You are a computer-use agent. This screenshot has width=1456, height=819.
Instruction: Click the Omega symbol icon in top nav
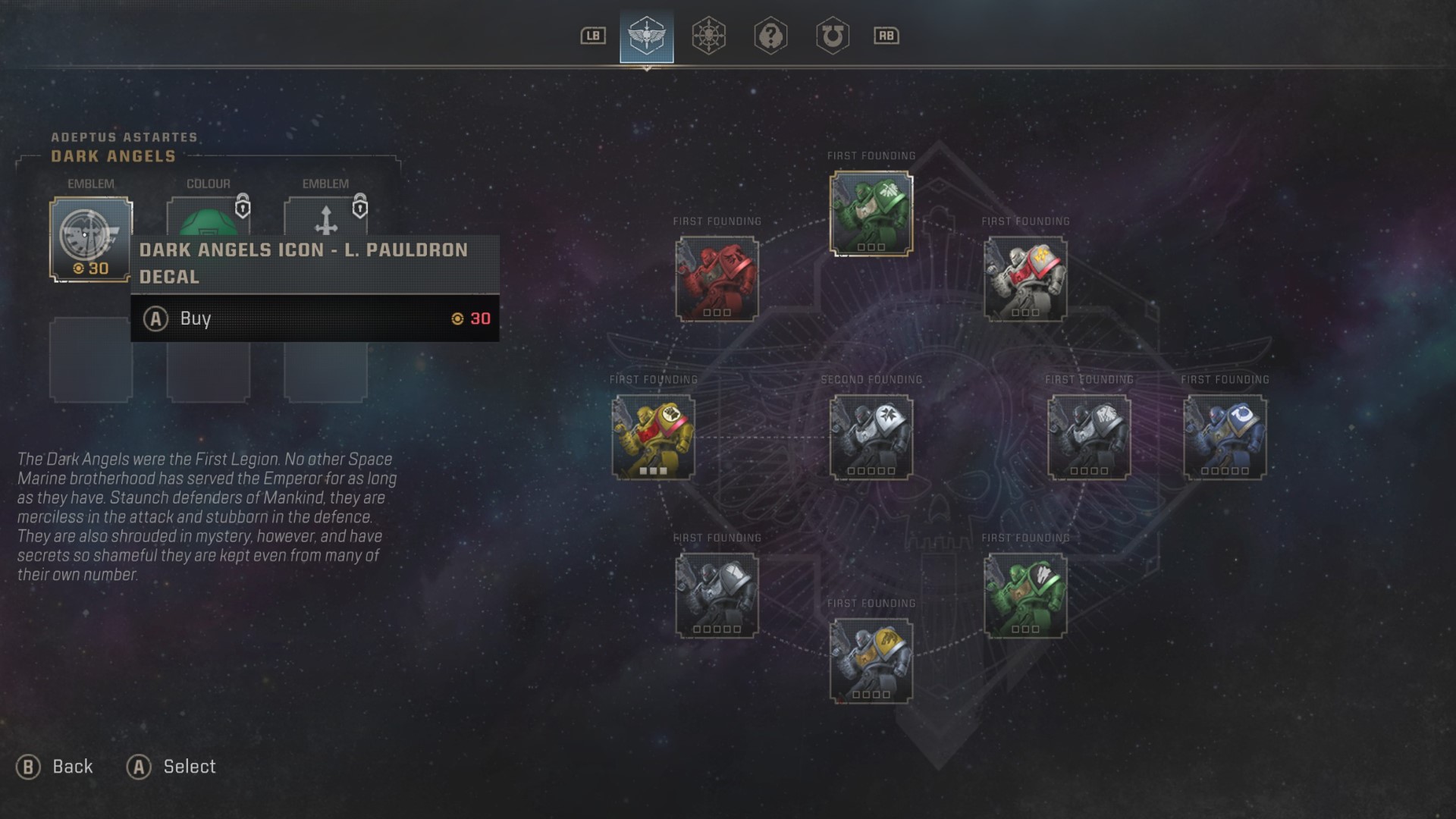point(832,35)
